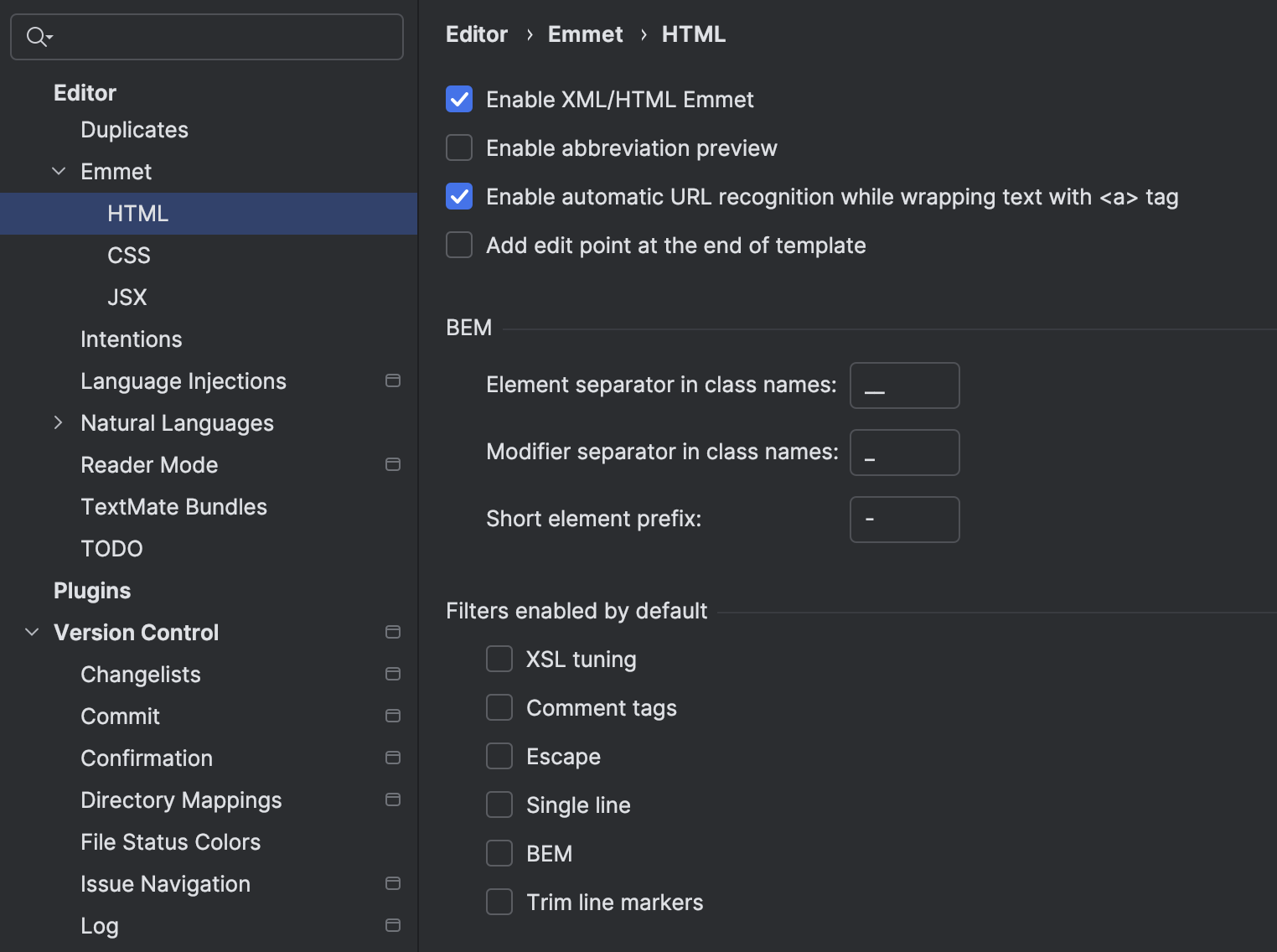Collapse the Version Control section
This screenshot has width=1277, height=952.
pyautogui.click(x=32, y=632)
